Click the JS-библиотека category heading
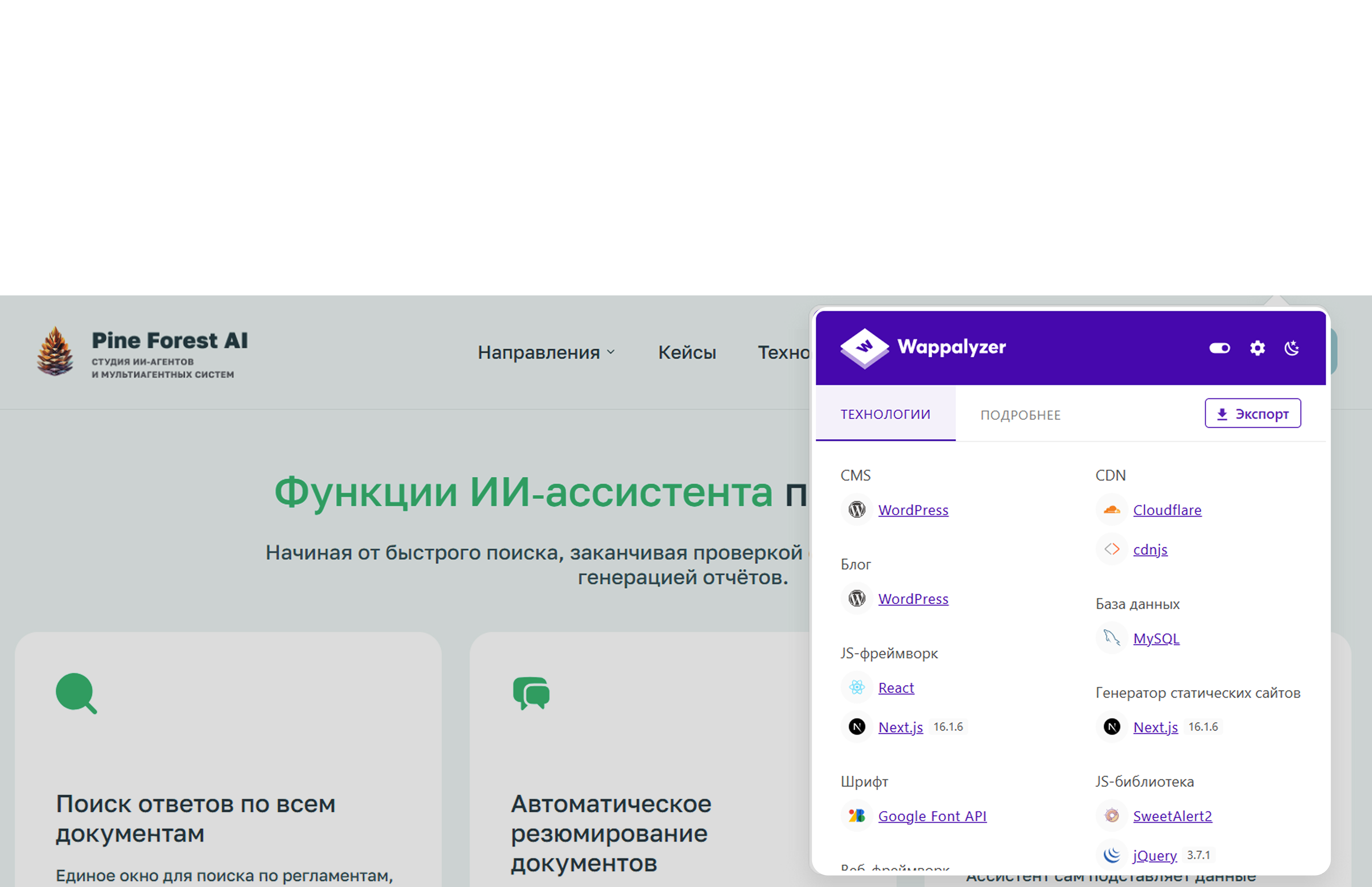 coord(1145,782)
